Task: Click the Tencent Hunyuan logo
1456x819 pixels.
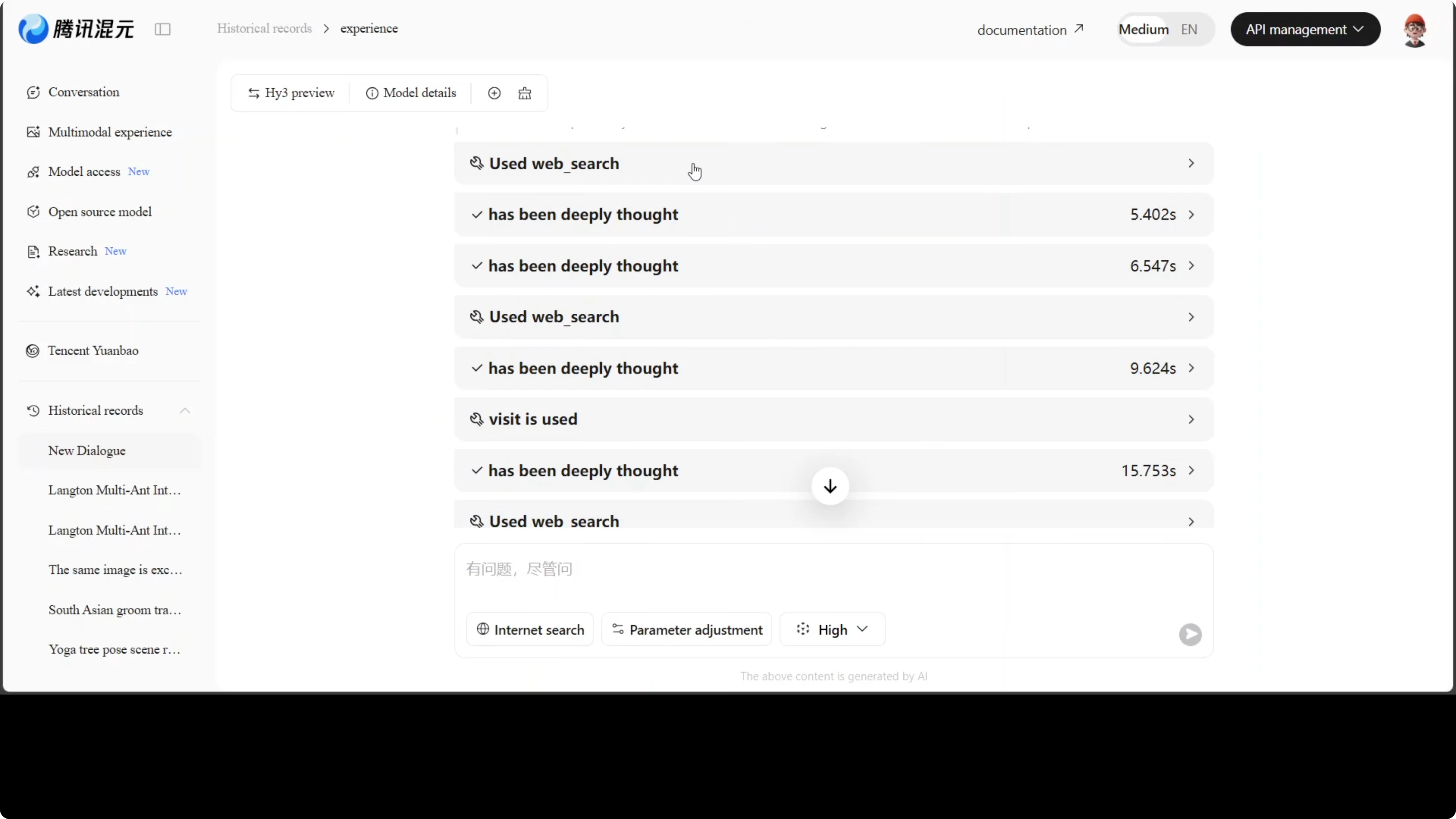Action: point(76,29)
